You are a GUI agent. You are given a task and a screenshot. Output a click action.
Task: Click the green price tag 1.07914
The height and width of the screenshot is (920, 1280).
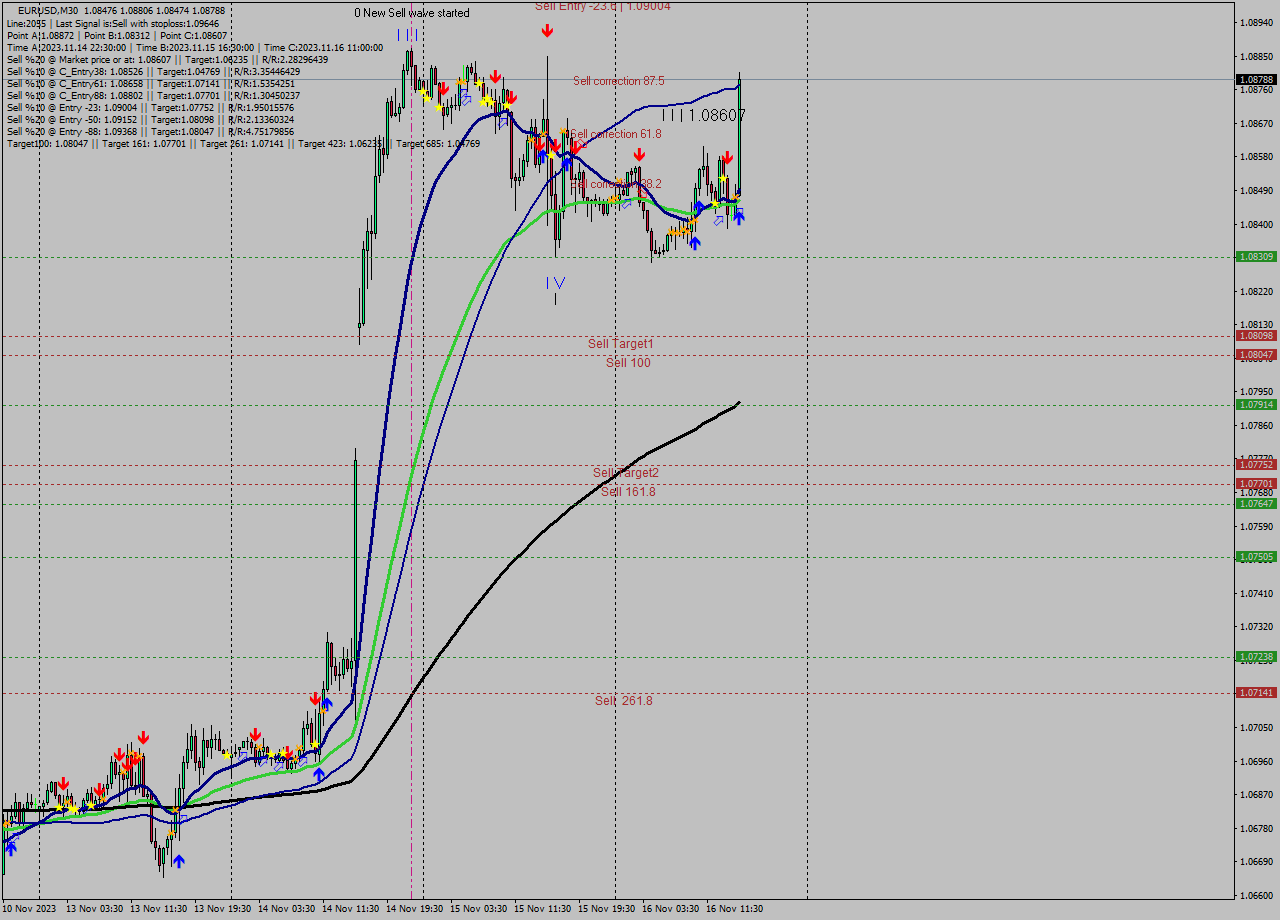tap(1256, 405)
